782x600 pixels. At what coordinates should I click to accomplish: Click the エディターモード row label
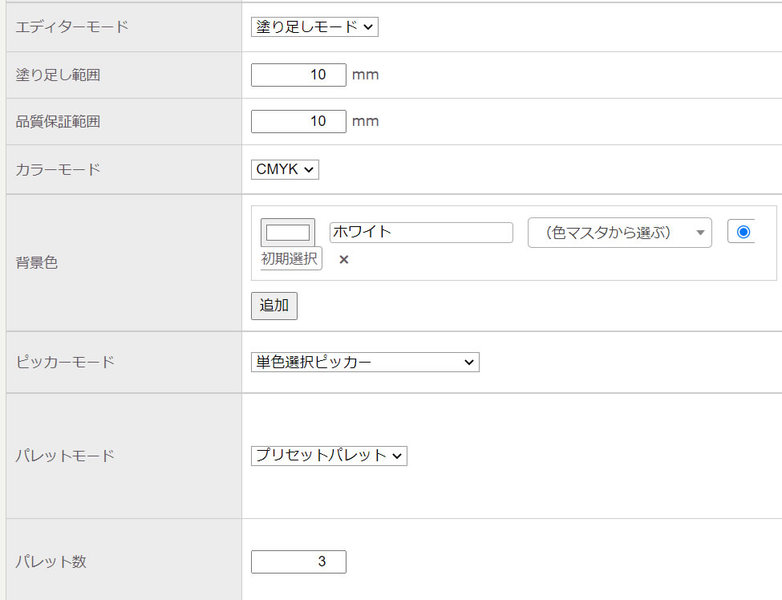(x=72, y=27)
